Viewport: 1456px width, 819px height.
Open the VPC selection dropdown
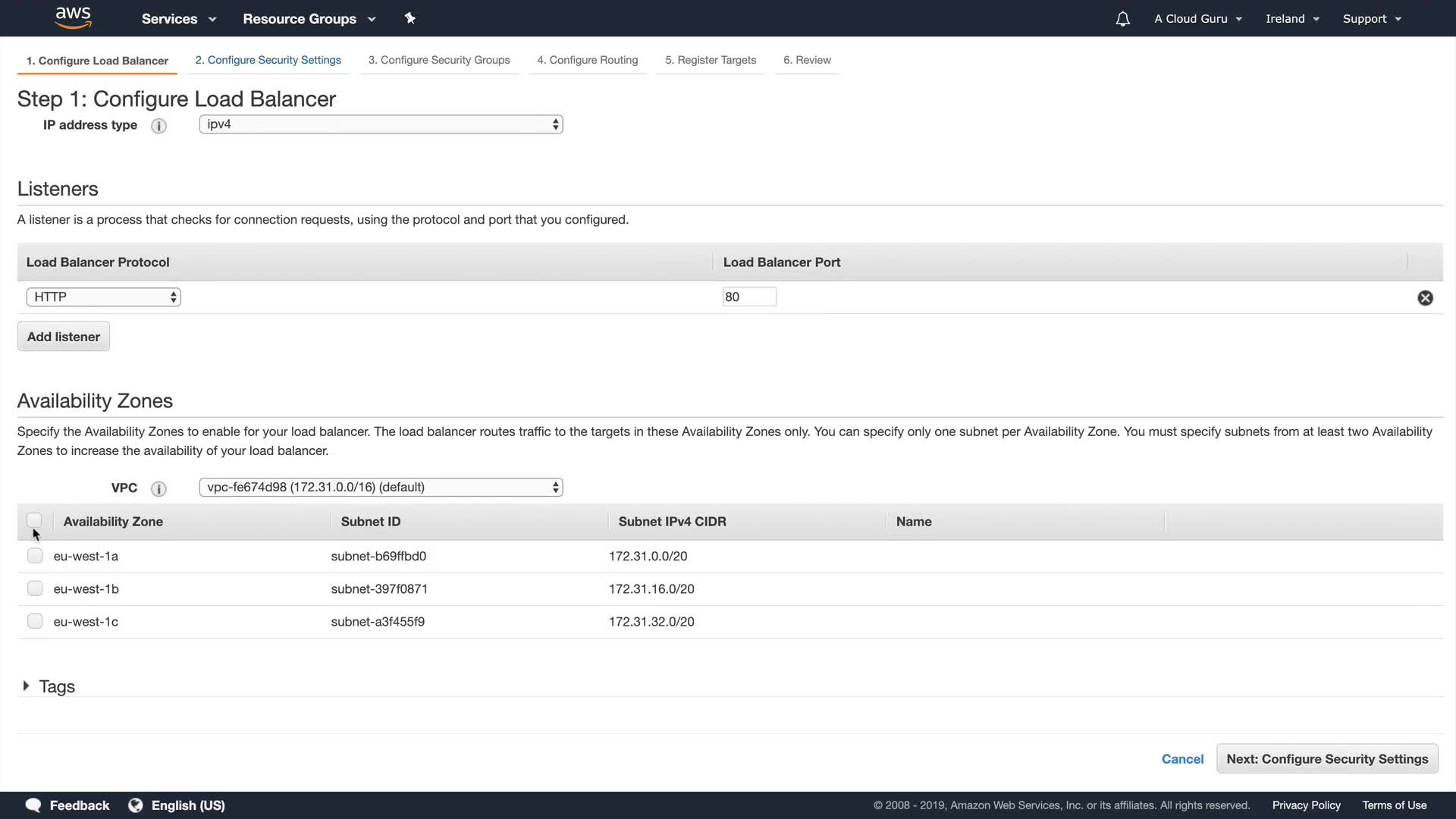tap(381, 488)
